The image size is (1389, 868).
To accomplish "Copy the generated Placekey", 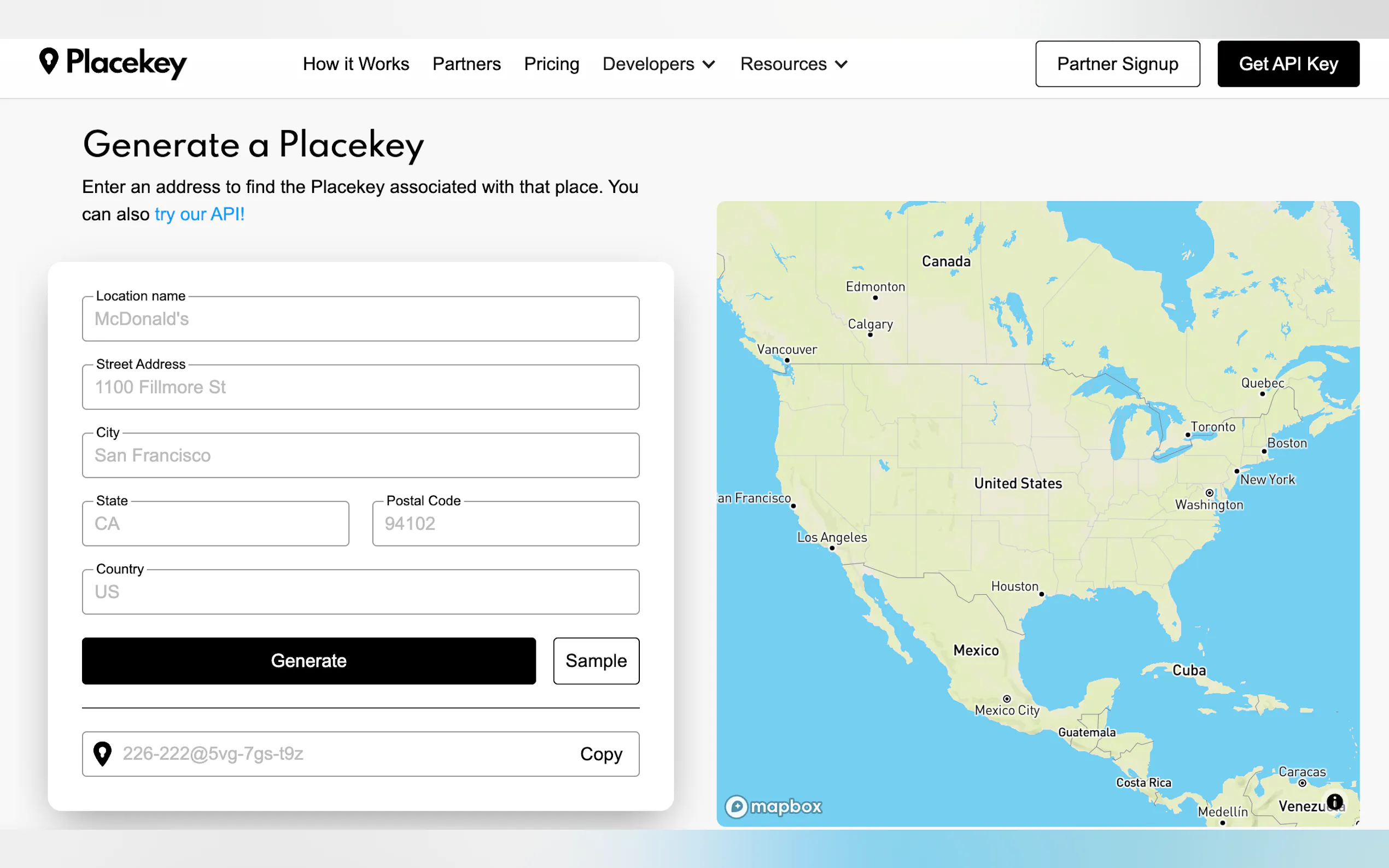I will tap(600, 754).
